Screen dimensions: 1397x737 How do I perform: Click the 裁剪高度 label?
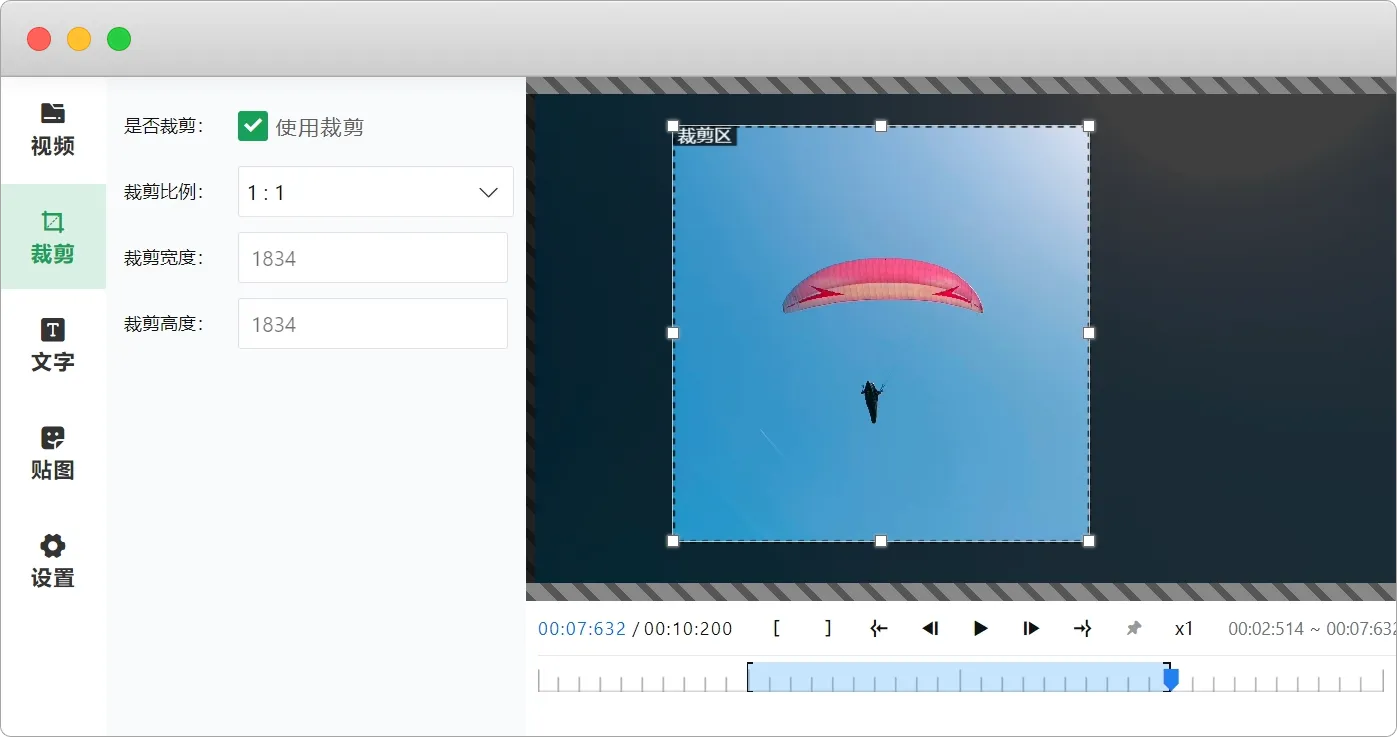[x=163, y=324]
